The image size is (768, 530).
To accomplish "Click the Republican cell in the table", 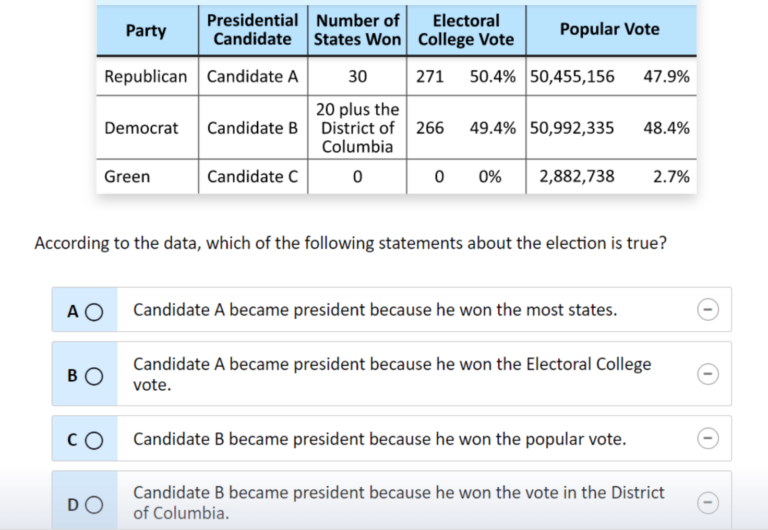I will (x=146, y=76).
